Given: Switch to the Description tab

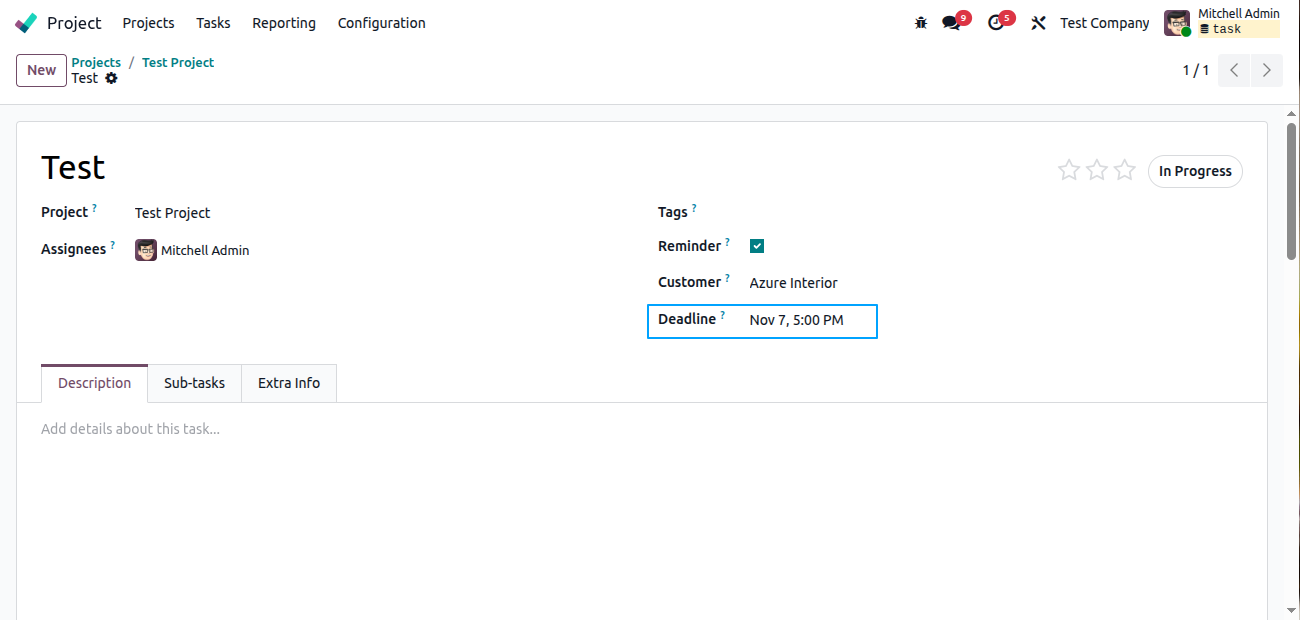Looking at the screenshot, I should point(94,383).
